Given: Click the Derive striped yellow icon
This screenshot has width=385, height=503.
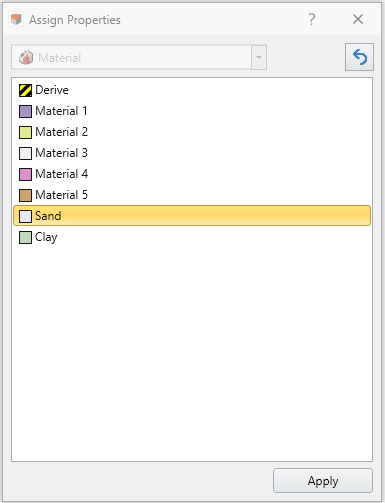Looking at the screenshot, I should pos(25,90).
